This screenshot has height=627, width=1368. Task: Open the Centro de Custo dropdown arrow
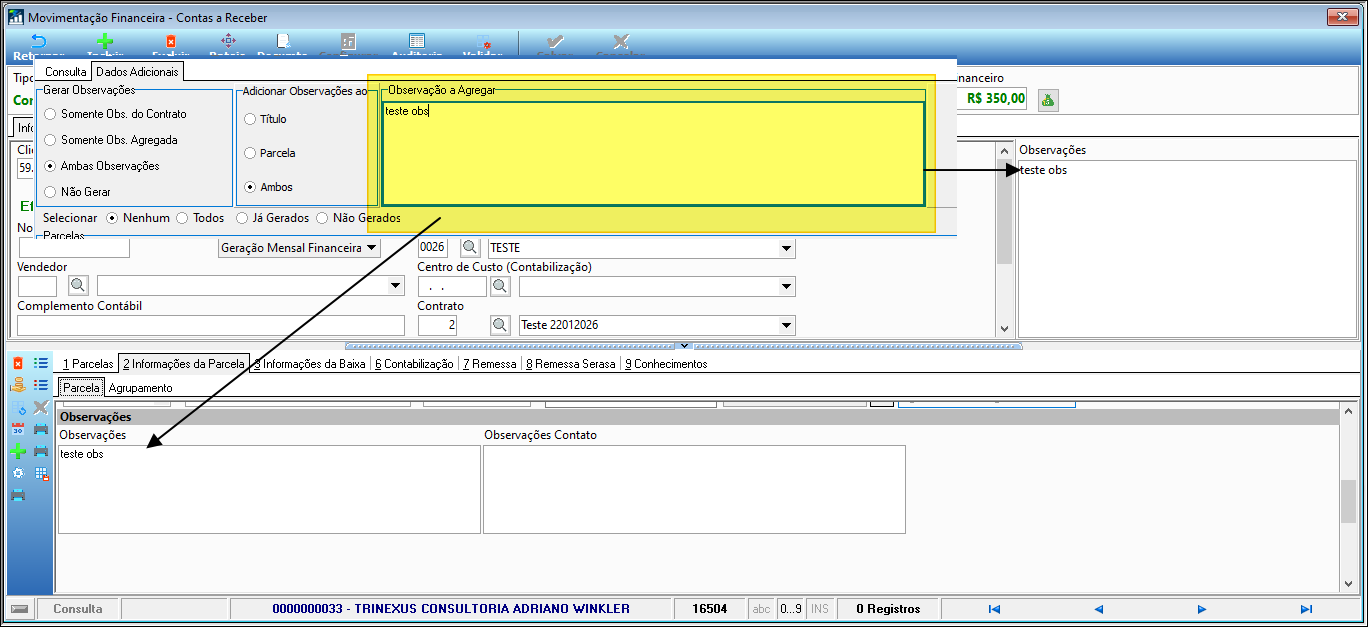click(x=786, y=287)
